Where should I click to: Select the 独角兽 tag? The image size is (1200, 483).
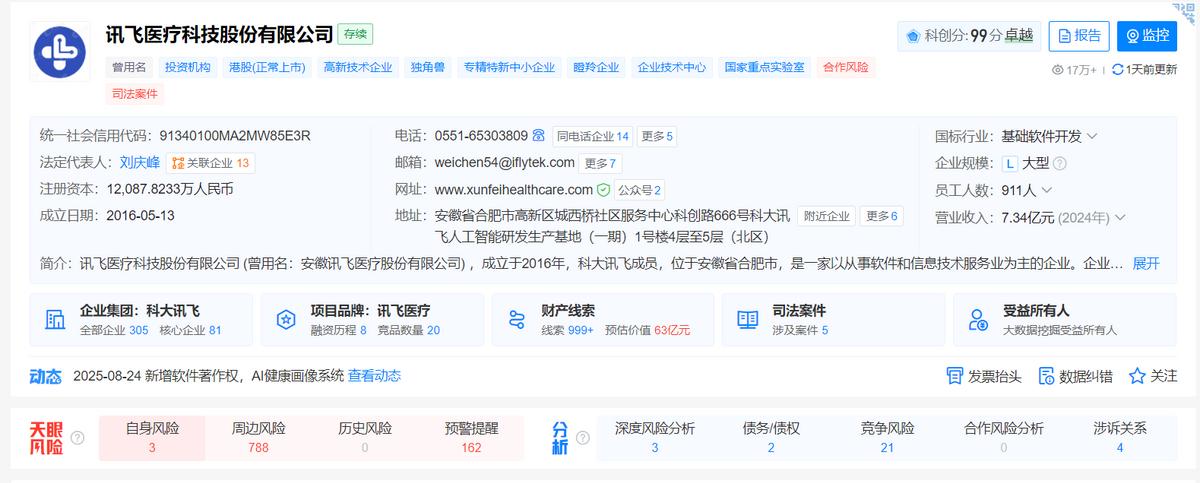coord(427,68)
